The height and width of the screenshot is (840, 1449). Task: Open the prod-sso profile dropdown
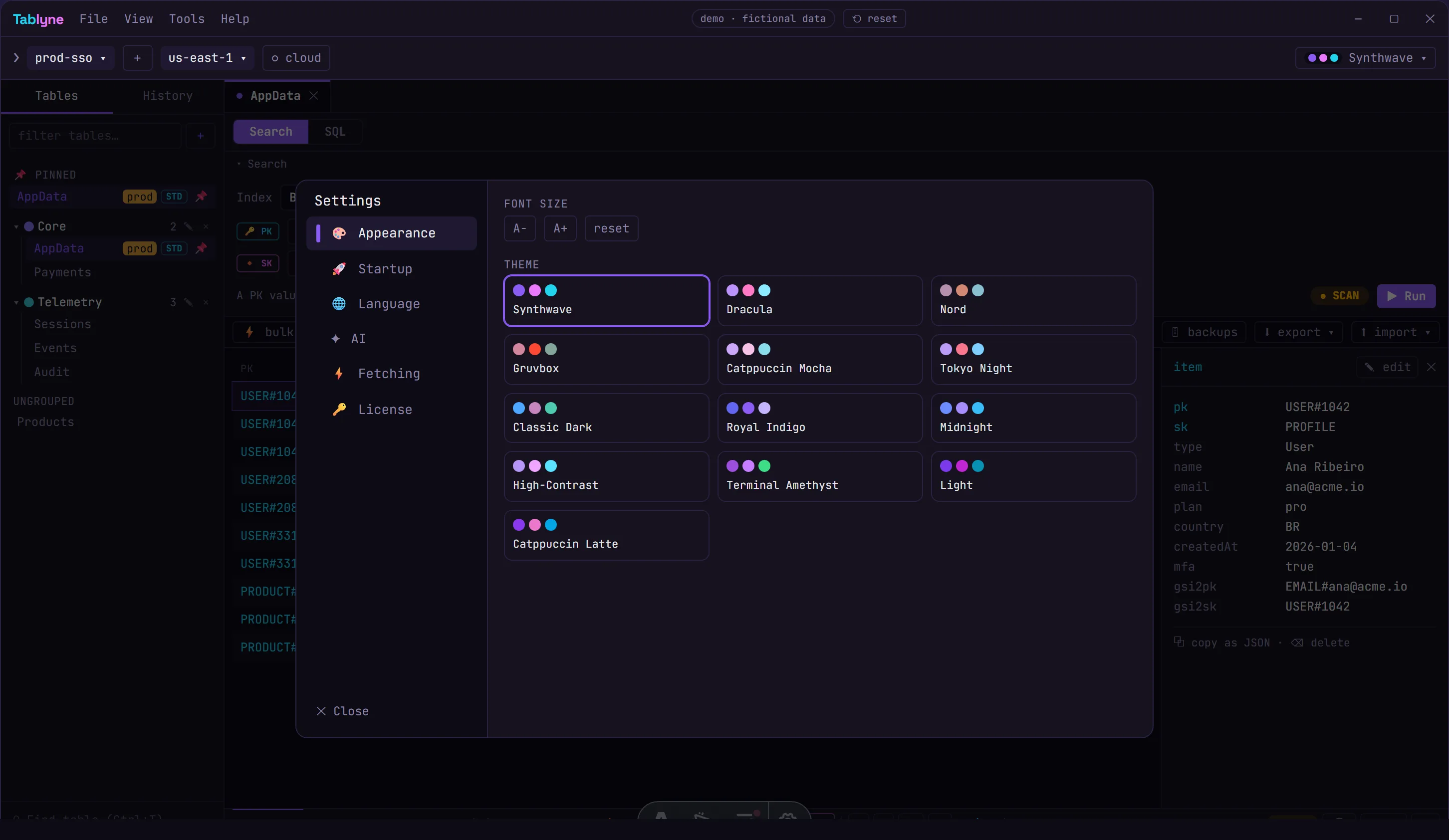point(70,58)
